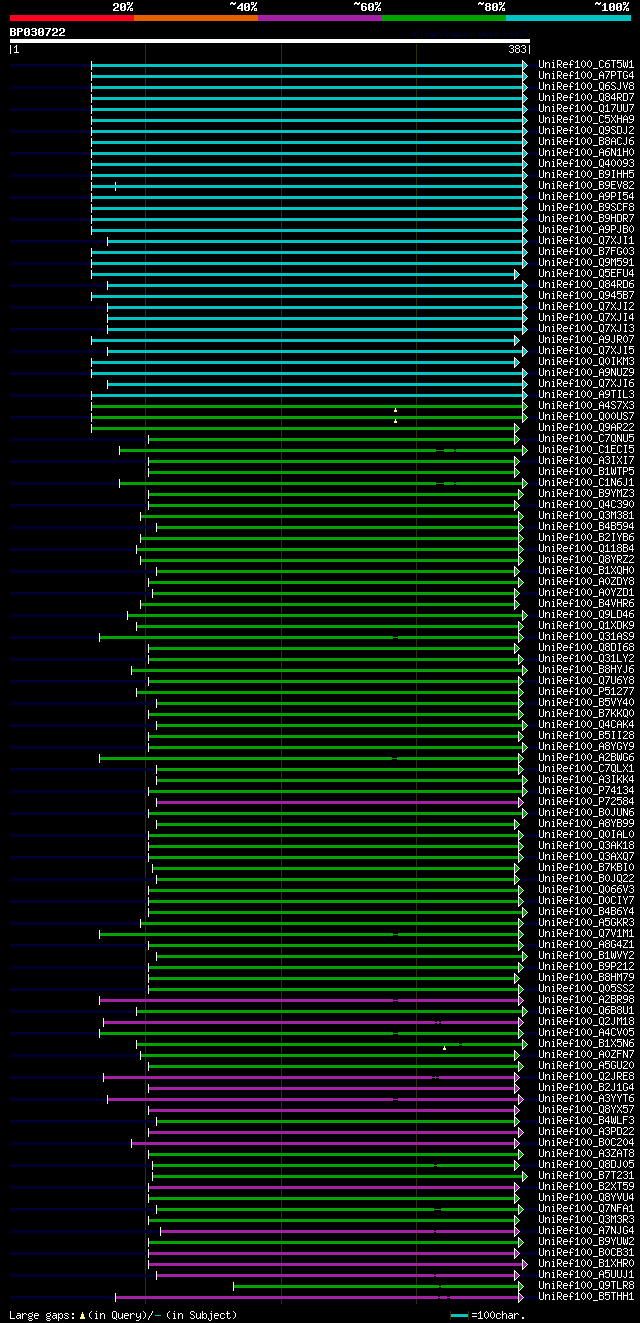640x1323 pixels.
Task: Select label UniRef100_Q00US7
Action: pos(586,416)
